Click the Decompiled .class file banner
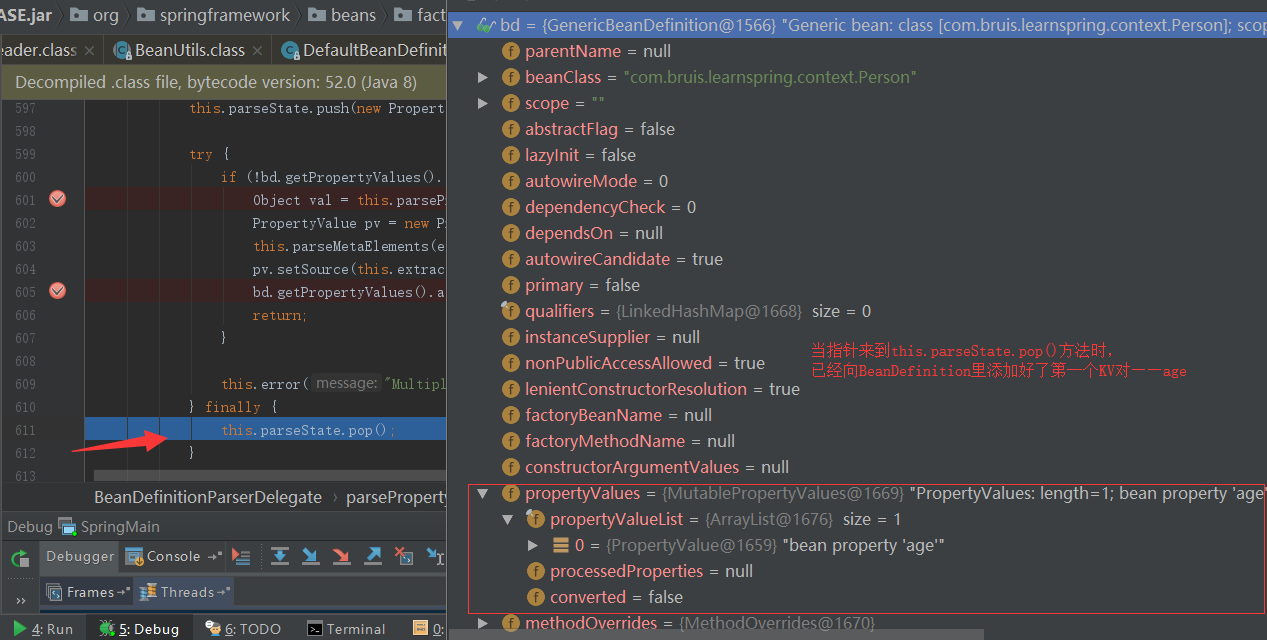Viewport: 1267px width, 640px height. tap(223, 83)
